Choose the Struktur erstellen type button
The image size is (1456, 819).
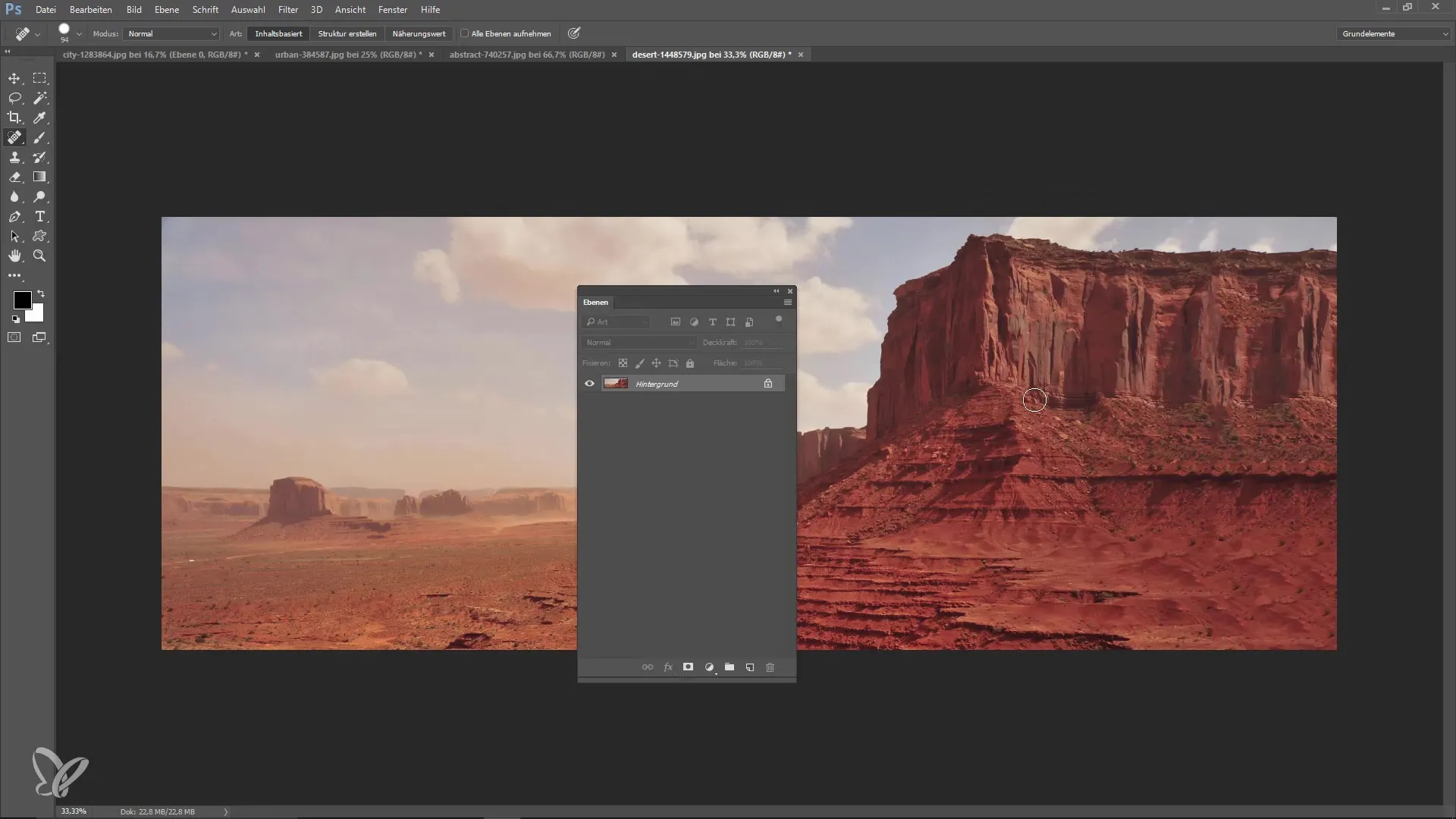coord(347,33)
